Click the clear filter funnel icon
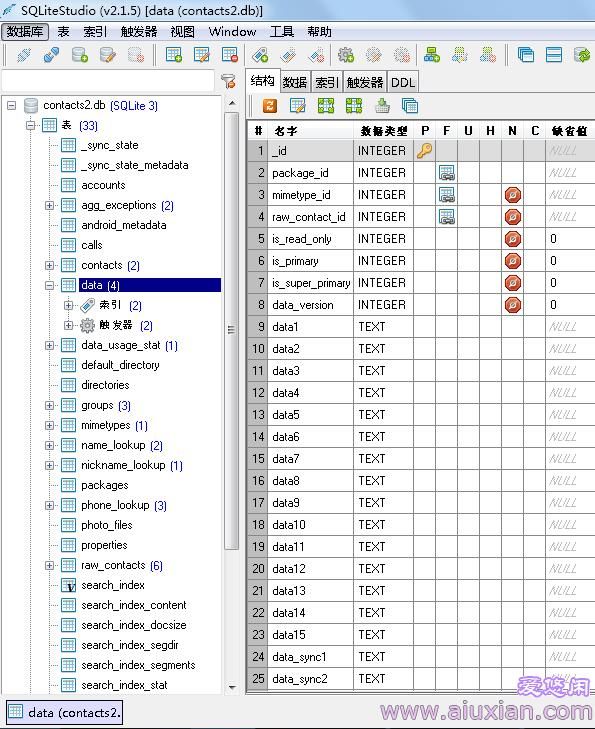This screenshot has width=595, height=729. click(x=229, y=81)
